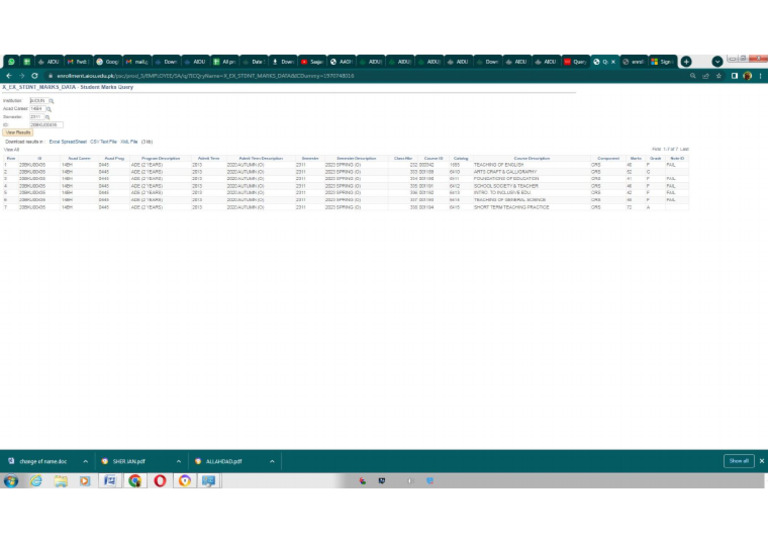Viewport: 768px width, 543px height.
Task: Click Show all downloads button
Action: 738,461
